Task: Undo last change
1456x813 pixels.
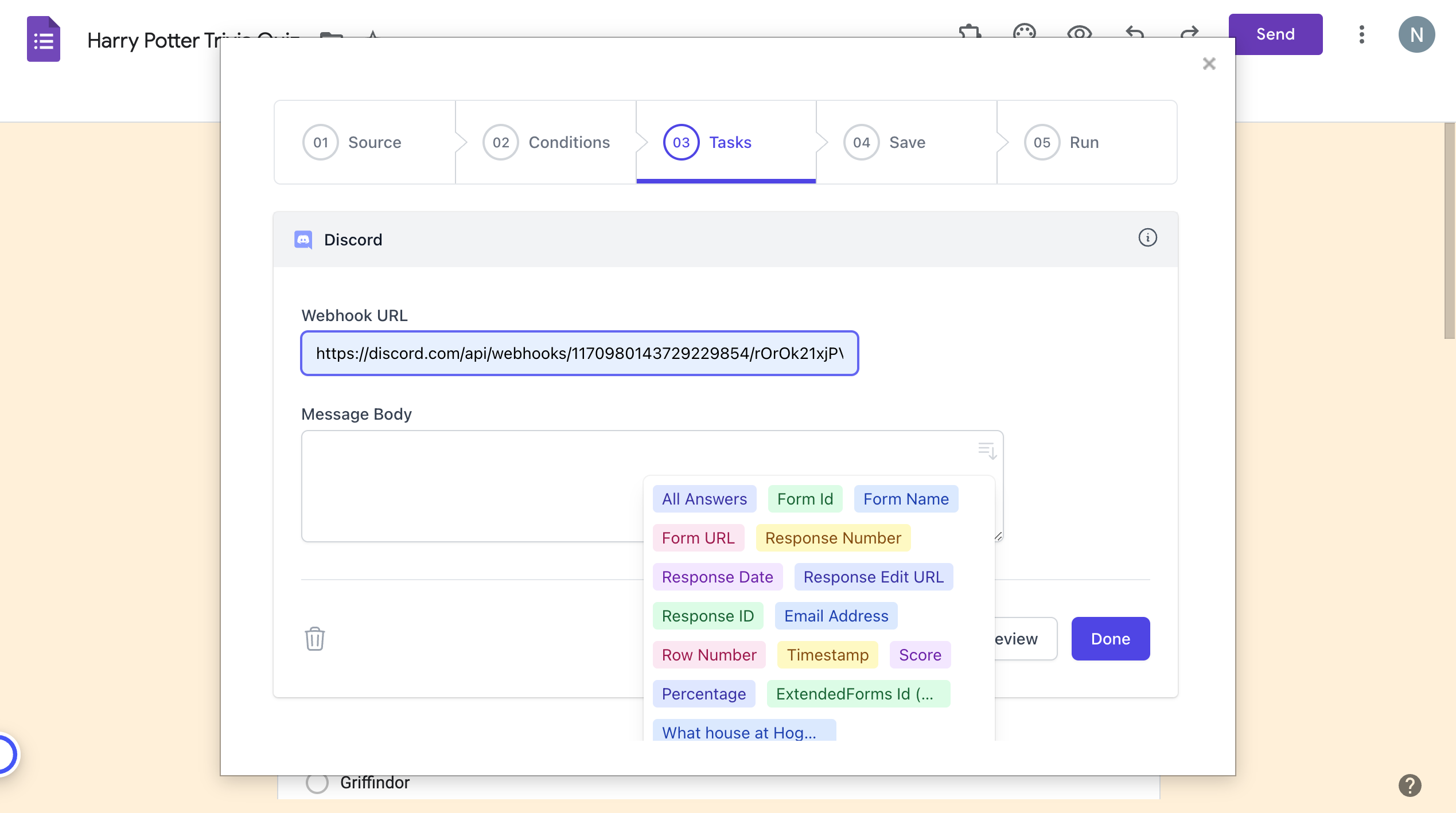Action: [1134, 32]
